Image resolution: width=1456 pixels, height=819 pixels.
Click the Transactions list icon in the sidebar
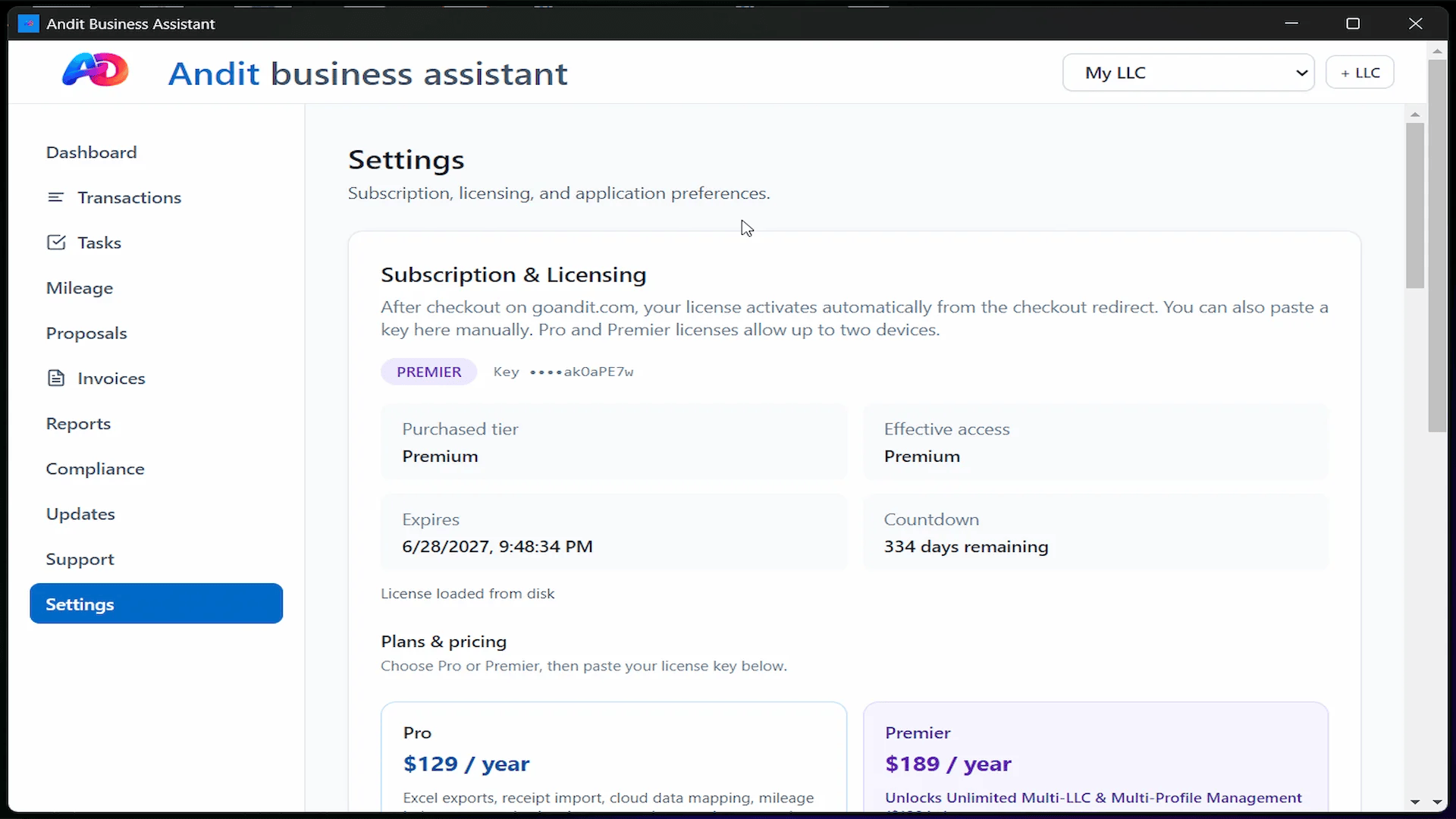(55, 197)
